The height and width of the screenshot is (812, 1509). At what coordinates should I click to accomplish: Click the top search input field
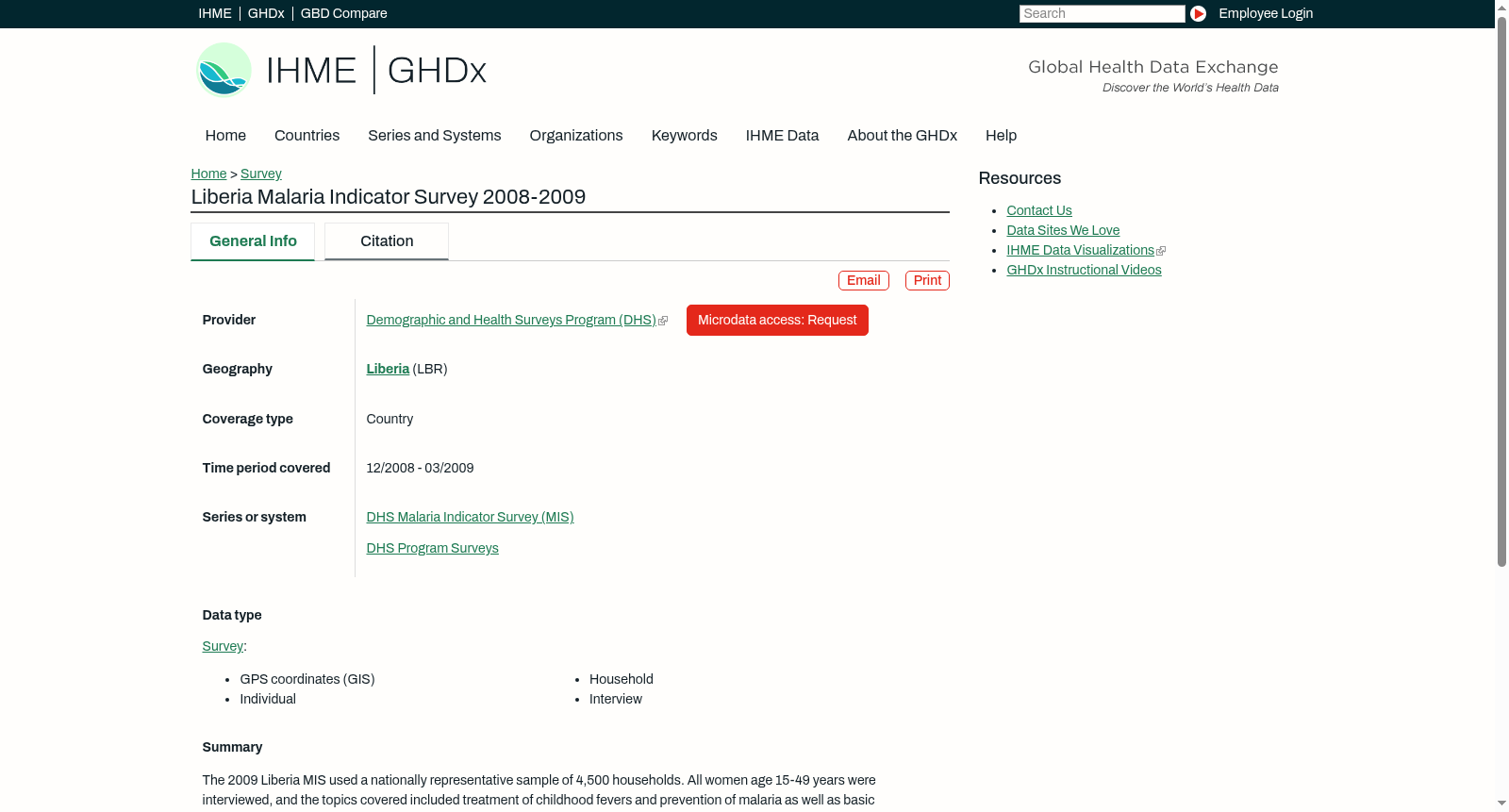1102,13
